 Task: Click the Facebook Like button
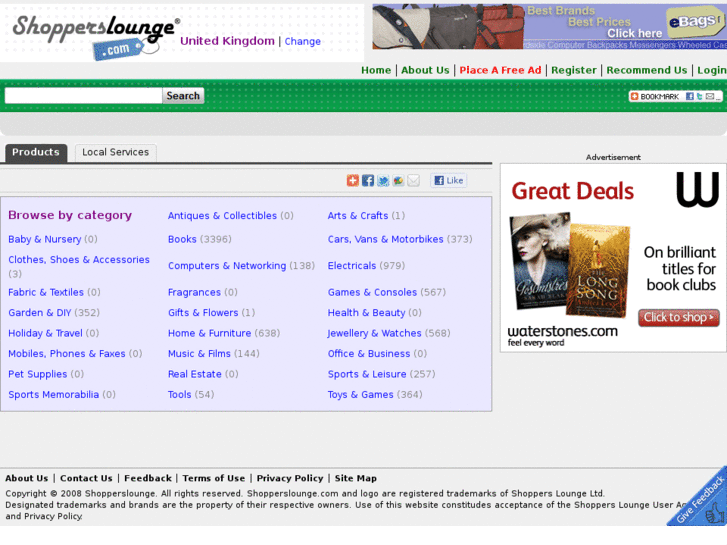[448, 180]
